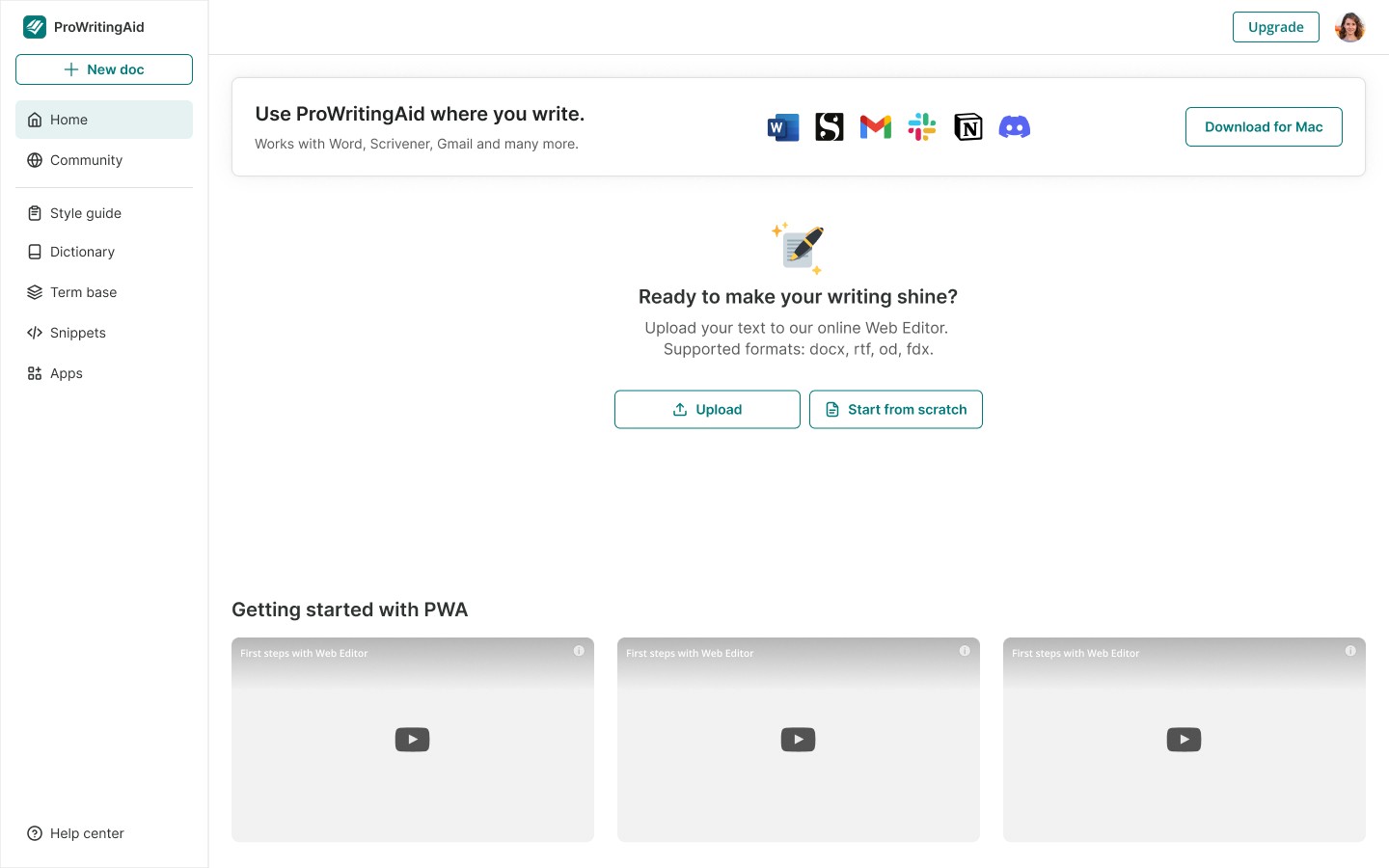This screenshot has height=868, width=1389.
Task: Click the pen and paper illustration
Action: (799, 249)
